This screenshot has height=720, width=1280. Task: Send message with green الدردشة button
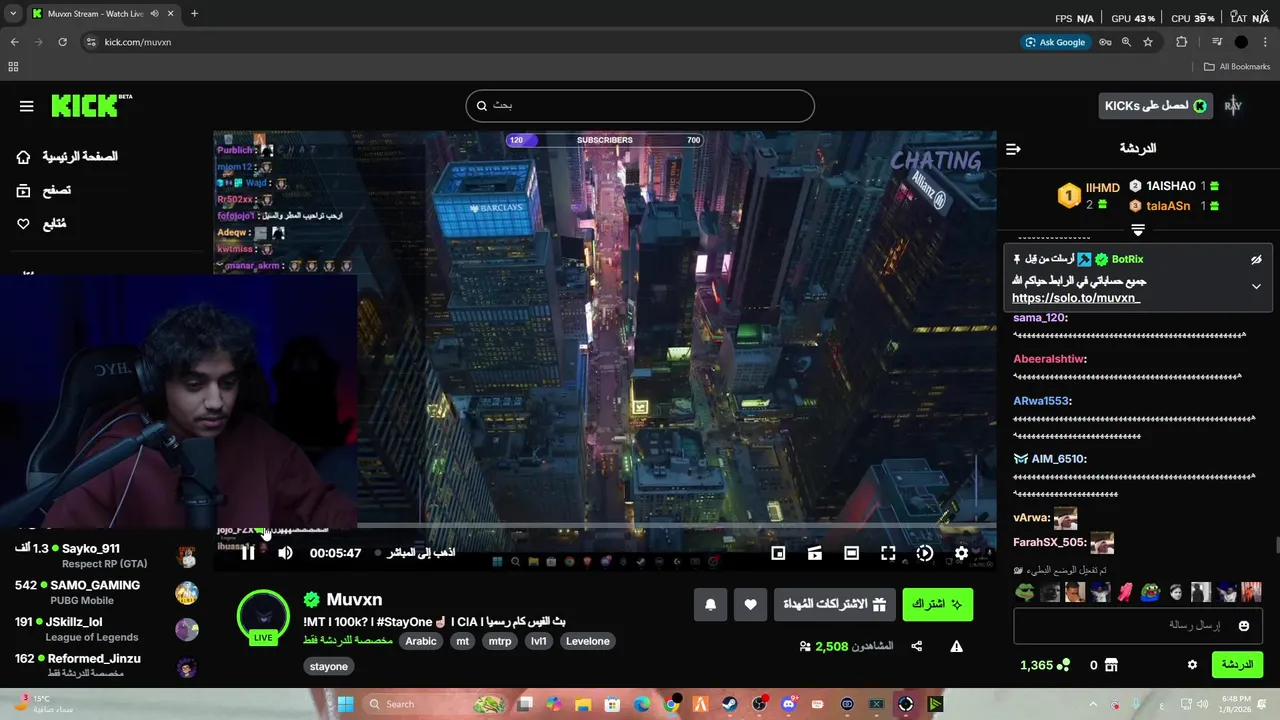coord(1237,664)
